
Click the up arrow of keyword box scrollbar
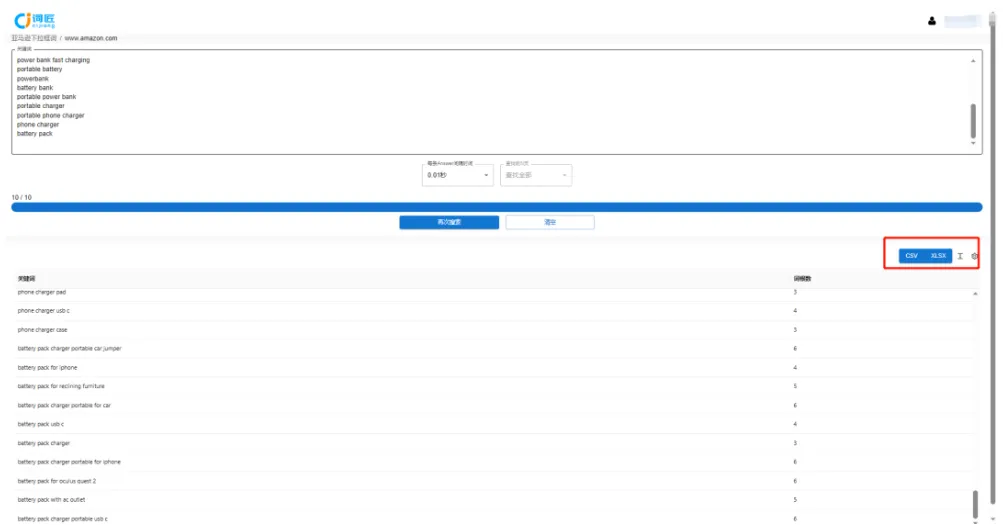973,61
